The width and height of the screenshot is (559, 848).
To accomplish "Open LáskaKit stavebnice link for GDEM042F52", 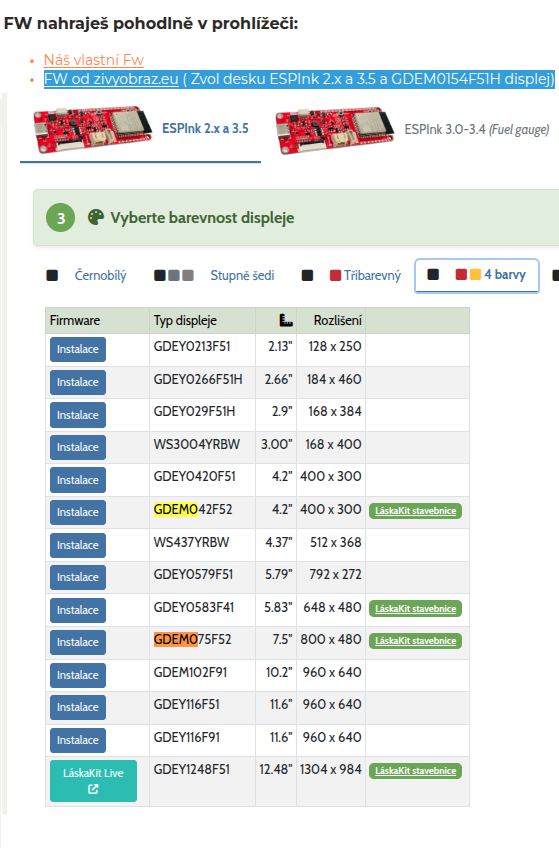I will (x=415, y=511).
